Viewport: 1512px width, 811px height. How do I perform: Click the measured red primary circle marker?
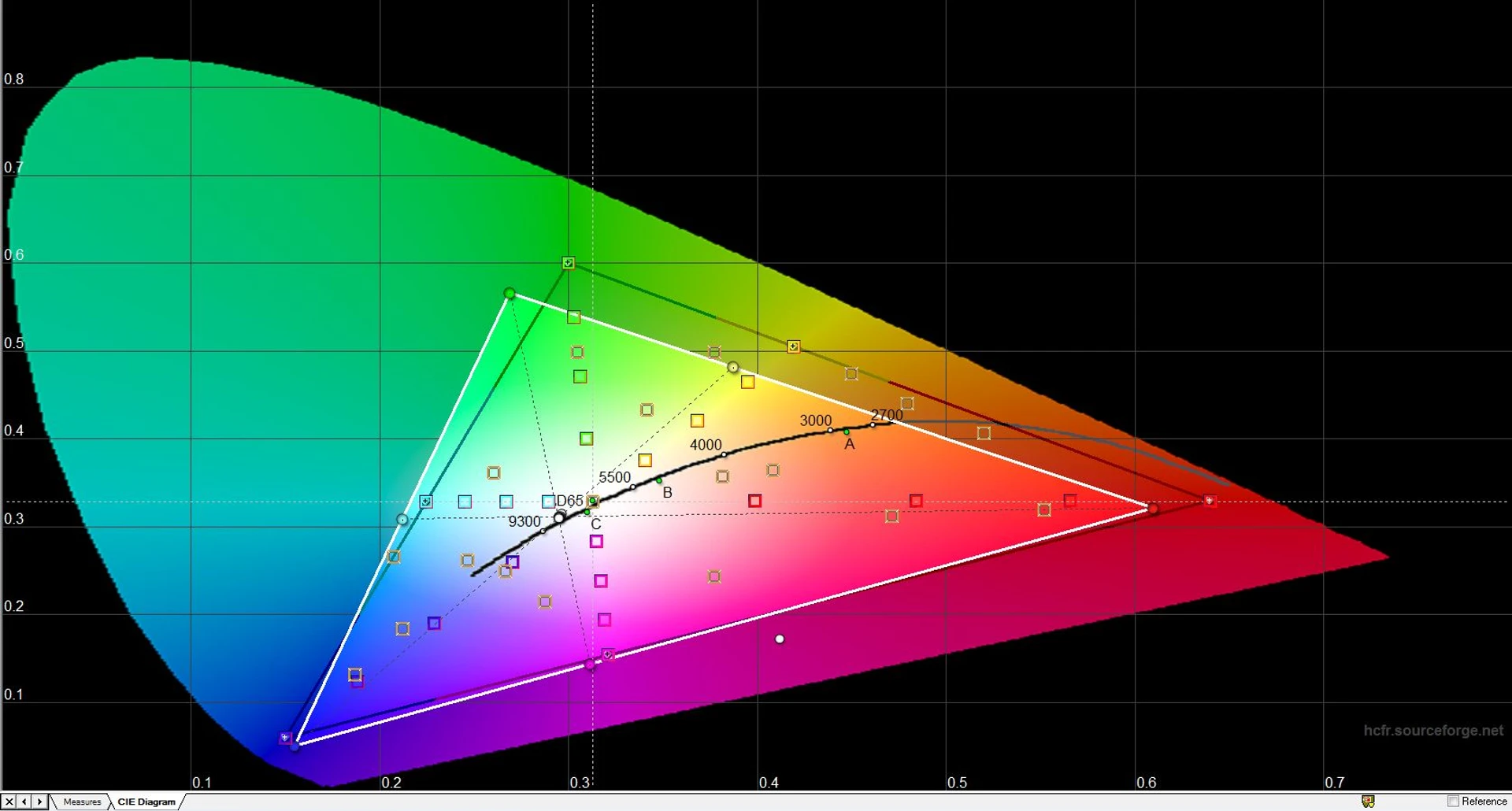click(x=1153, y=509)
